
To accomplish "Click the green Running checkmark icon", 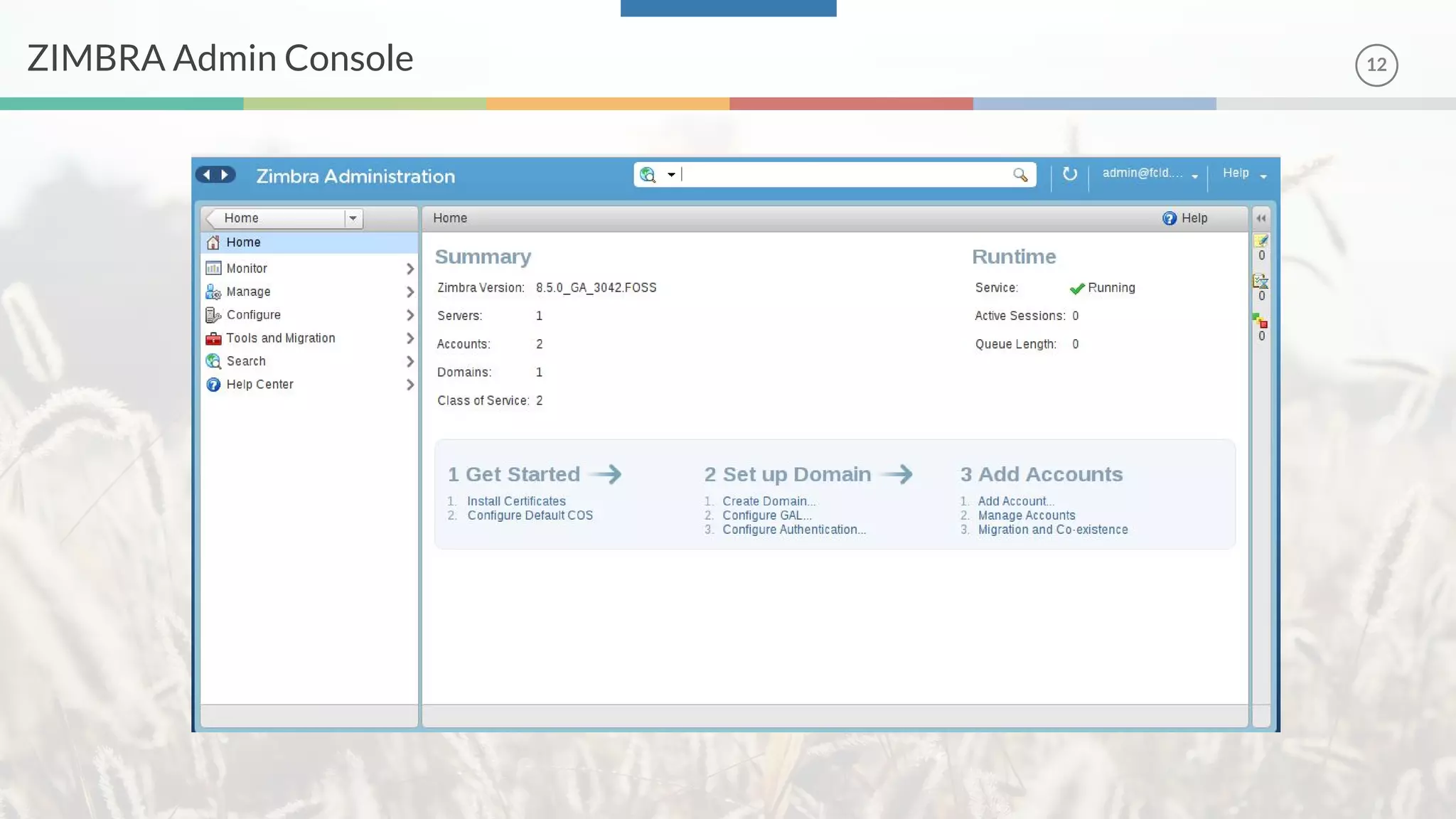I will point(1076,288).
